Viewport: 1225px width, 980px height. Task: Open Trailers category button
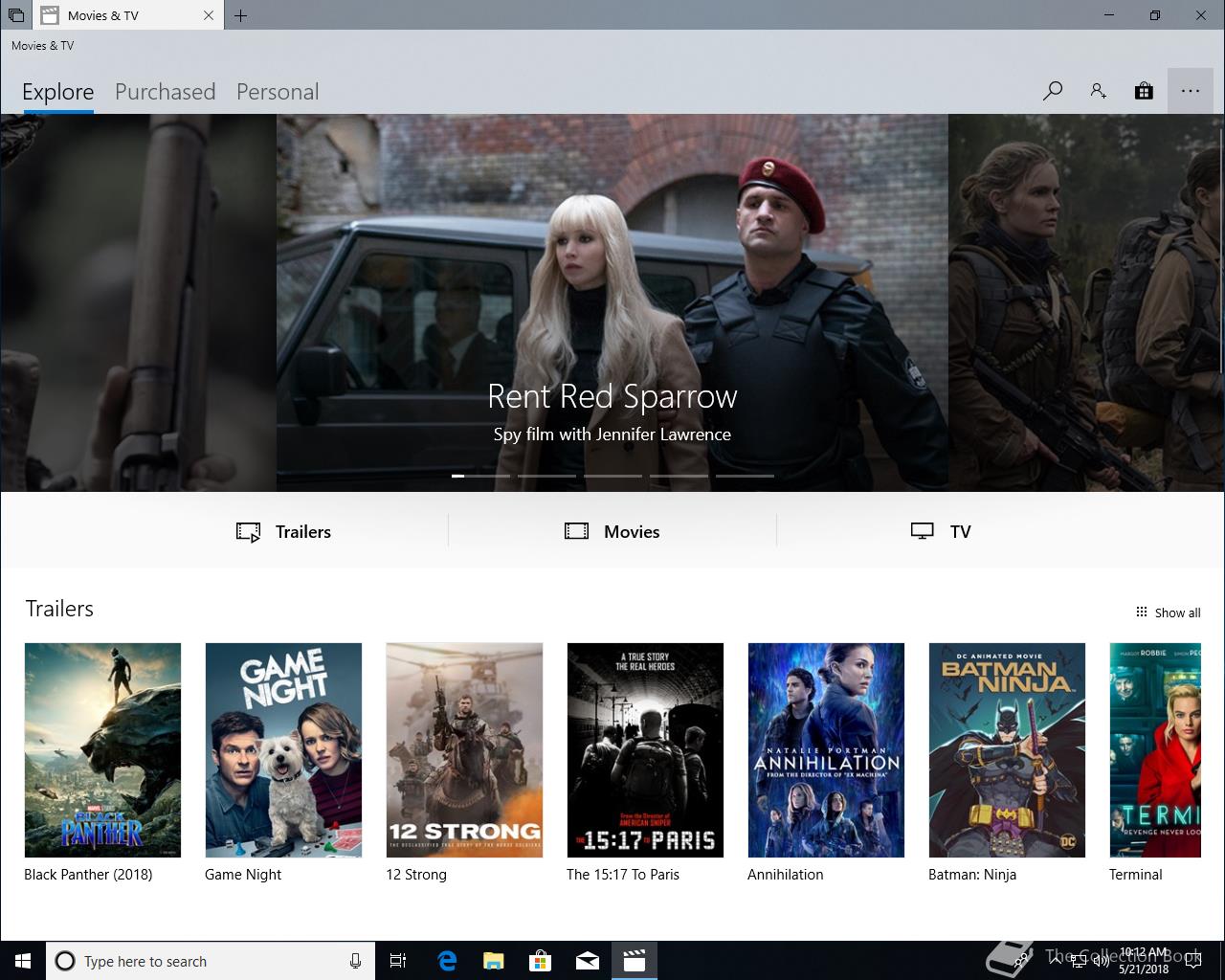click(x=283, y=531)
